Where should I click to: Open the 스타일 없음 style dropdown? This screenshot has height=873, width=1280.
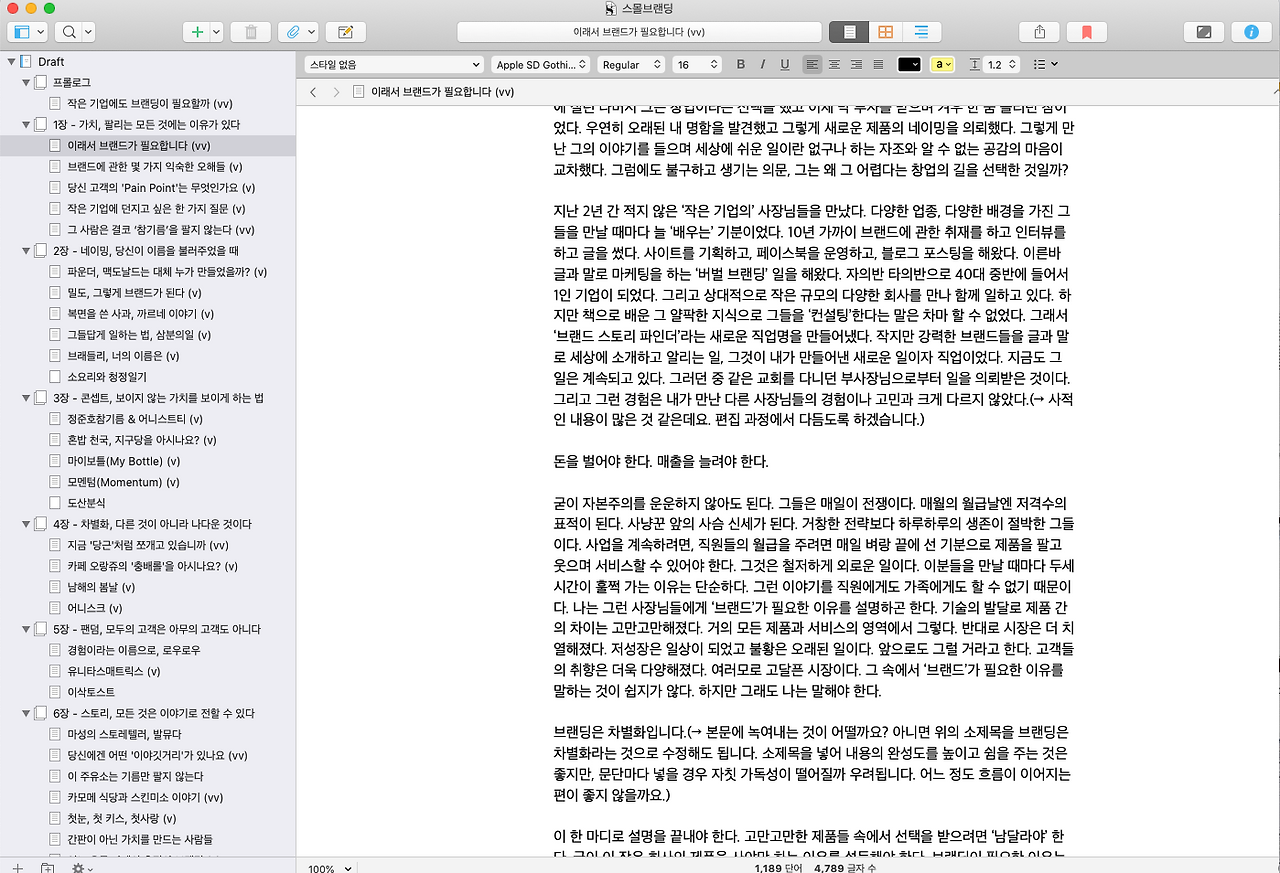pyautogui.click(x=393, y=64)
